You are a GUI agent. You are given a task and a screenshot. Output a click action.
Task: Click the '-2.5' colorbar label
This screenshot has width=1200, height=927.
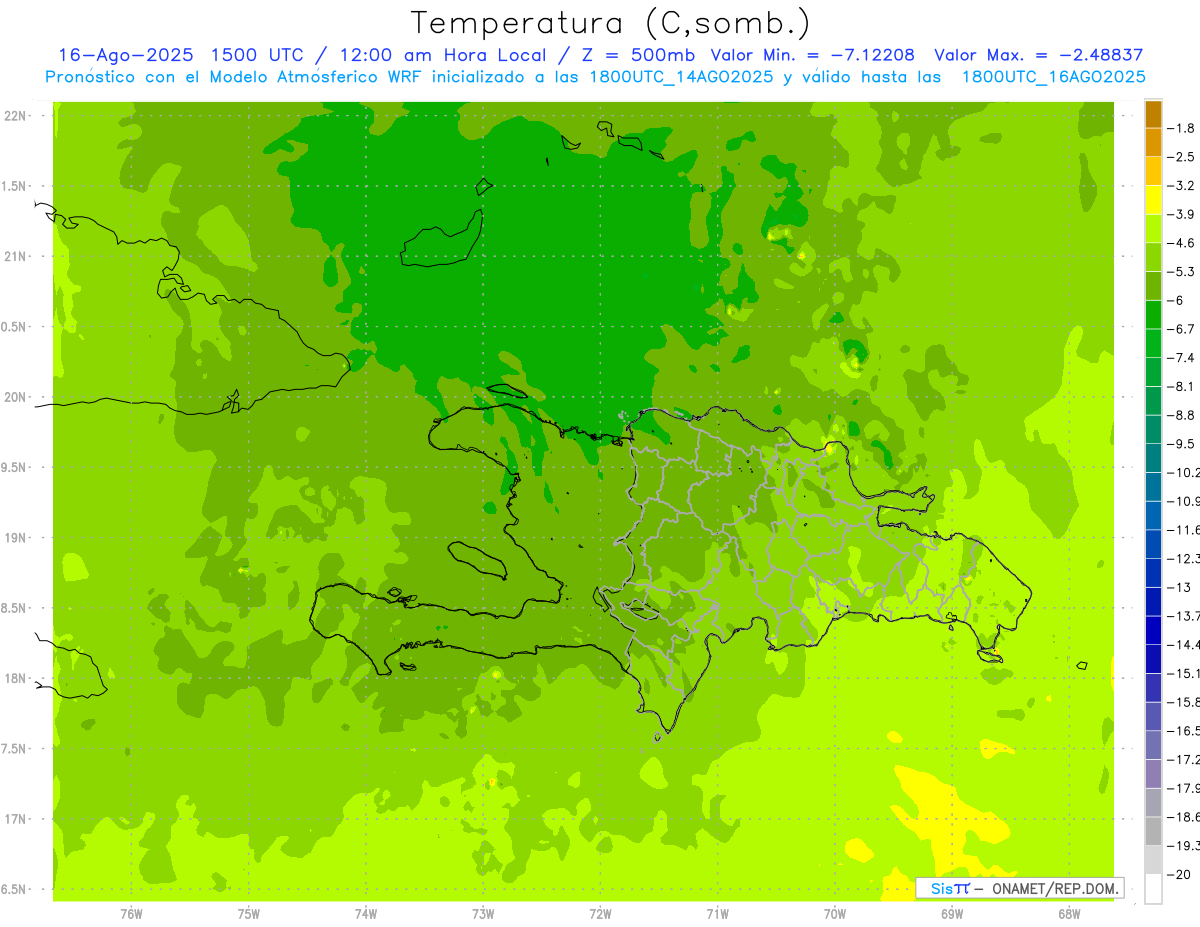1182,157
